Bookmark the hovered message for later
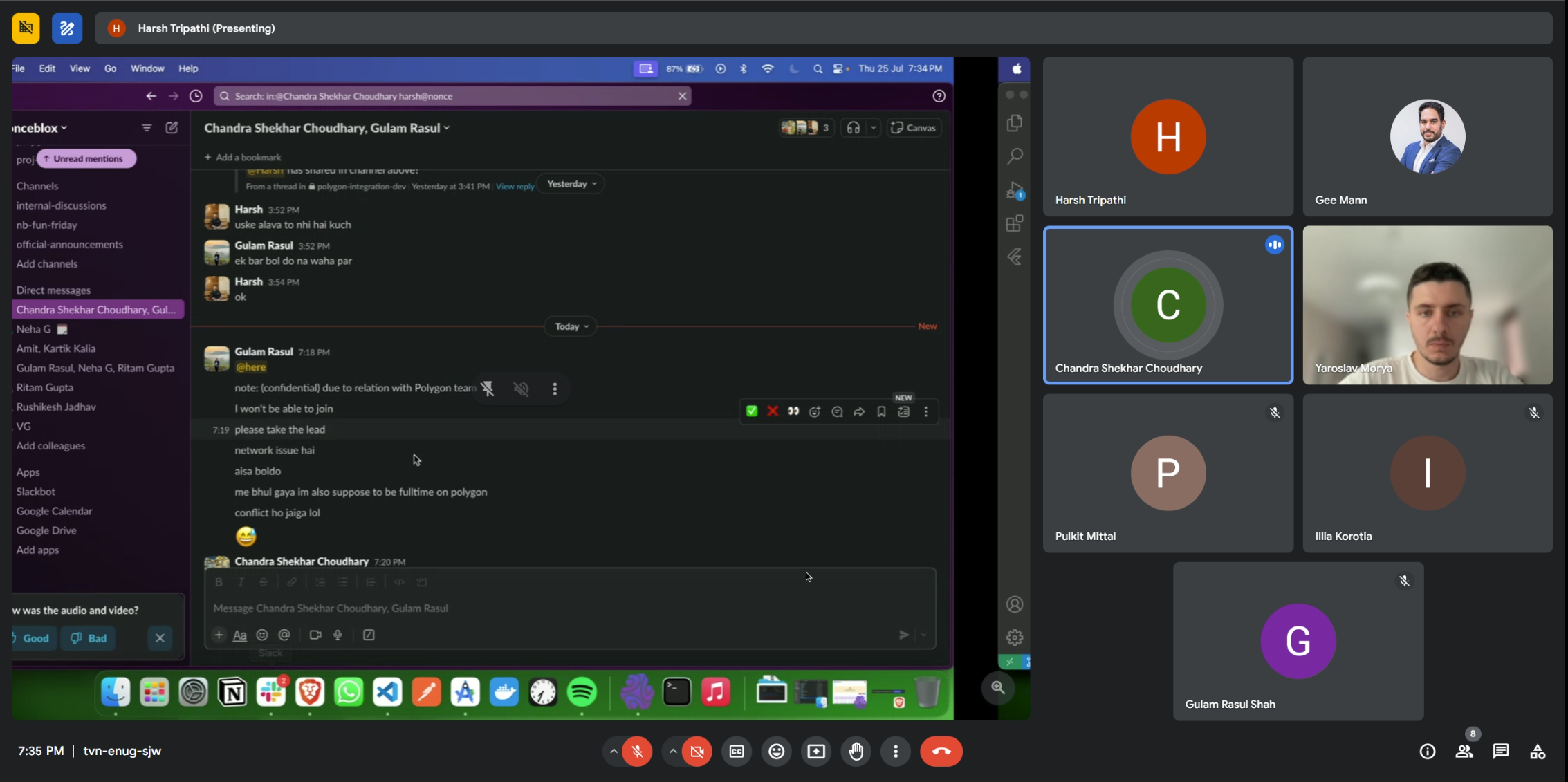The image size is (1568, 782). tap(881, 412)
